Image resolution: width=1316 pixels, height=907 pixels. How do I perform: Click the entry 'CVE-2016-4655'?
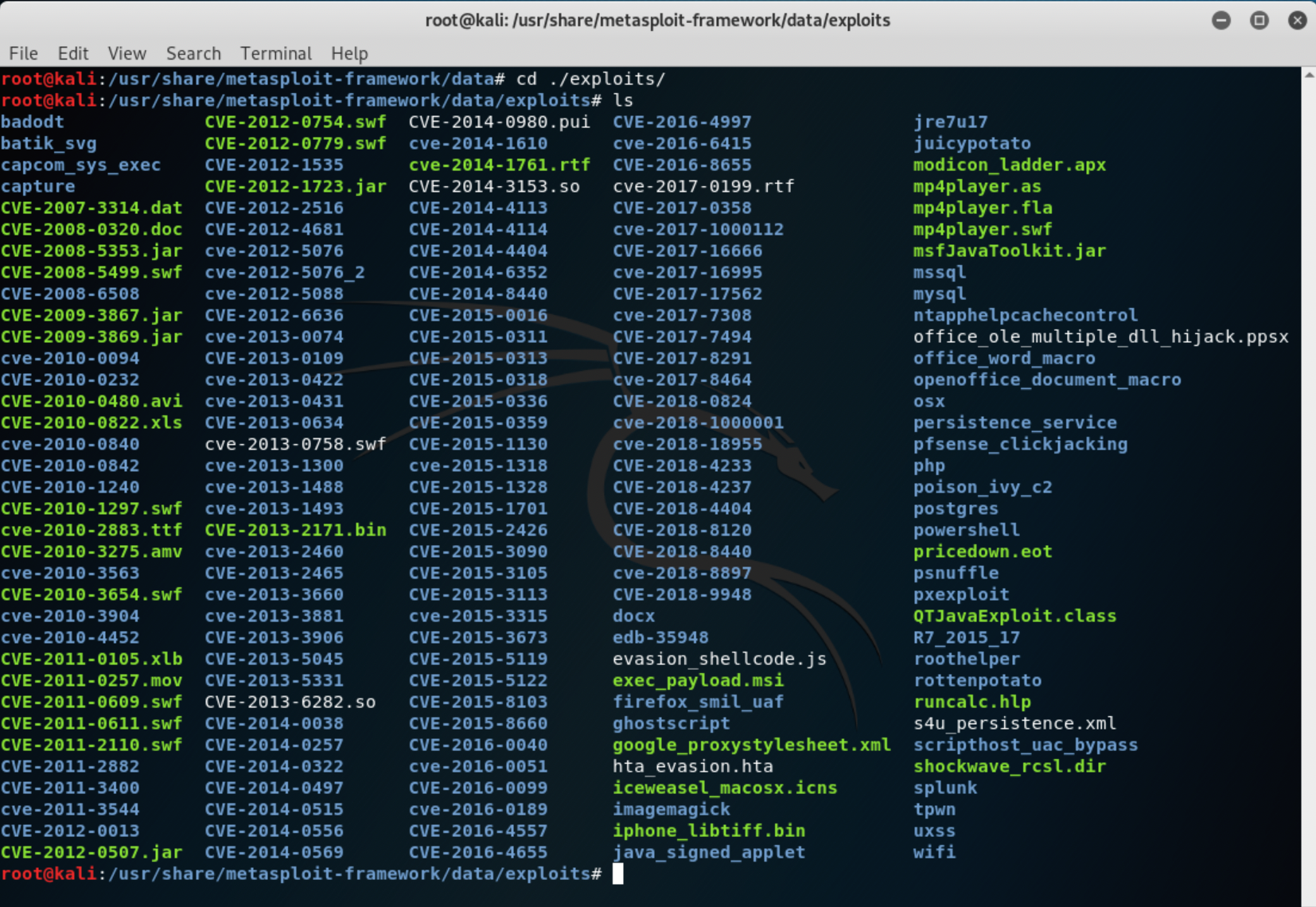point(478,852)
